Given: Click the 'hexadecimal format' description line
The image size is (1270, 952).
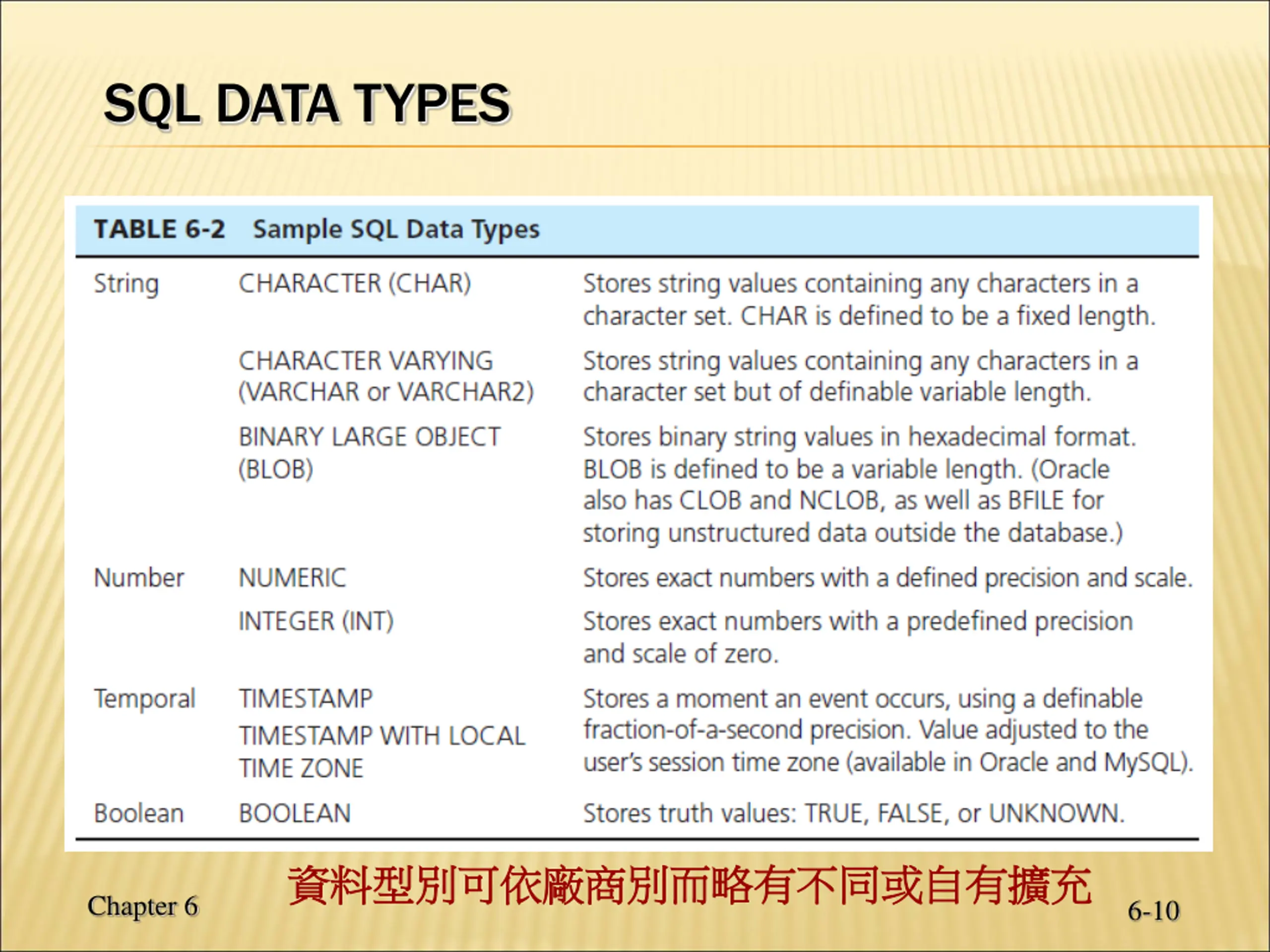Looking at the screenshot, I should click(x=860, y=438).
